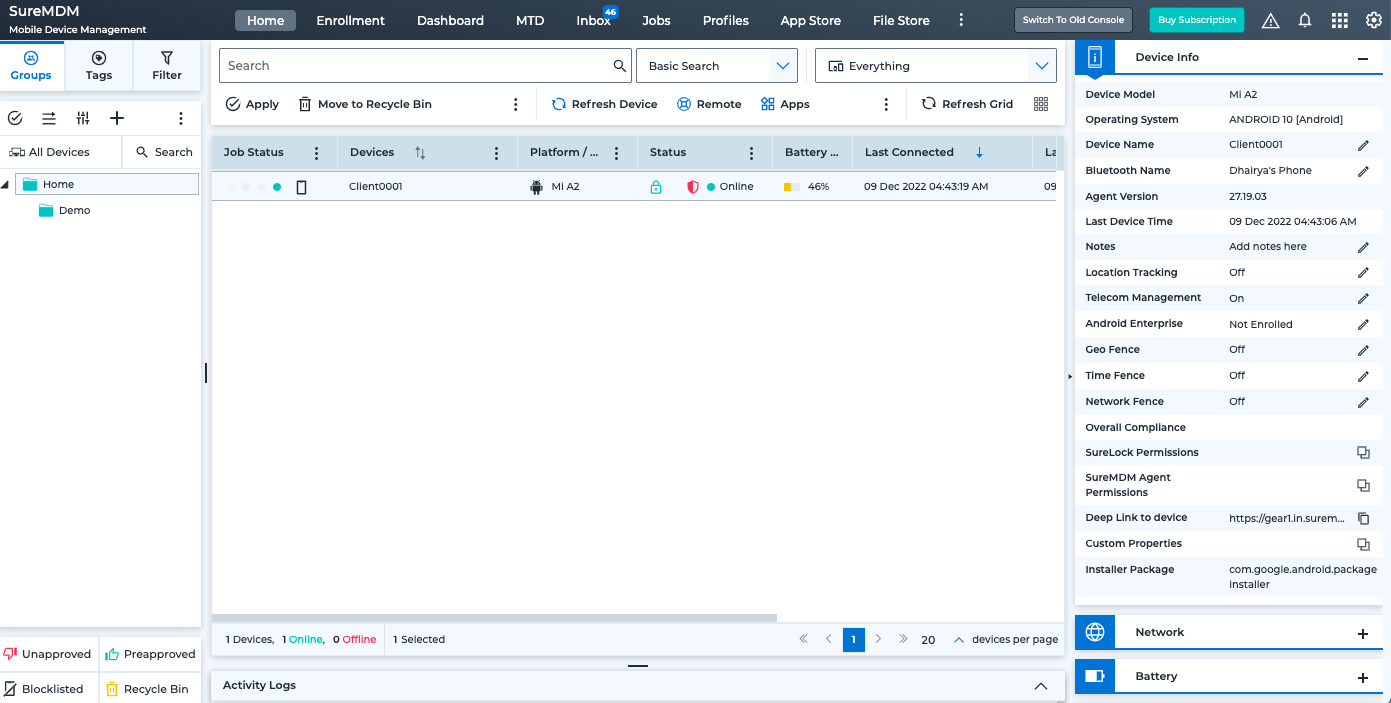Click the Apply button
The height and width of the screenshot is (703, 1391).
point(252,104)
